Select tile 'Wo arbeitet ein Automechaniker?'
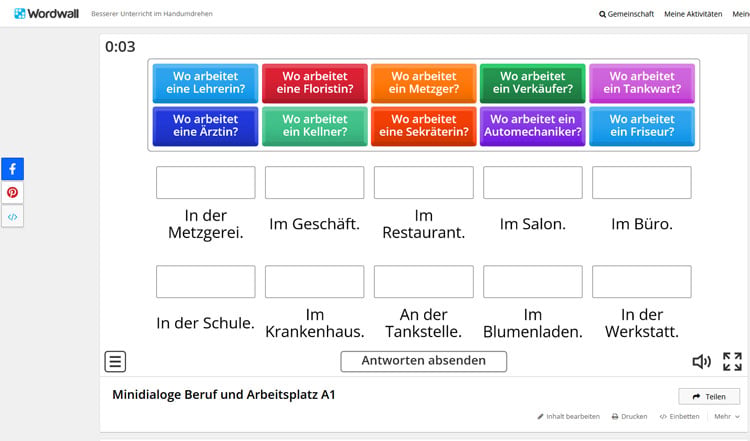 [x=532, y=126]
